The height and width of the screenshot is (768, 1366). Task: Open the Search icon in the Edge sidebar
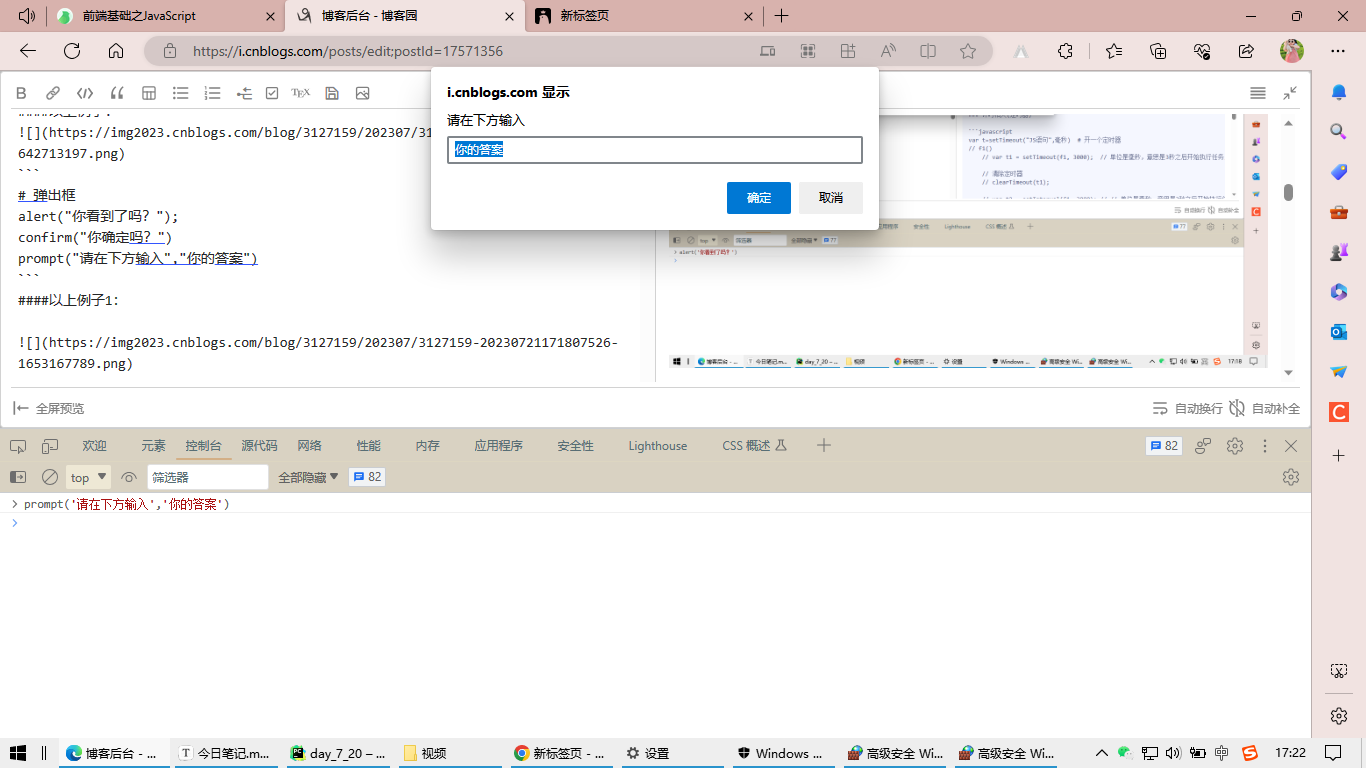click(x=1339, y=131)
